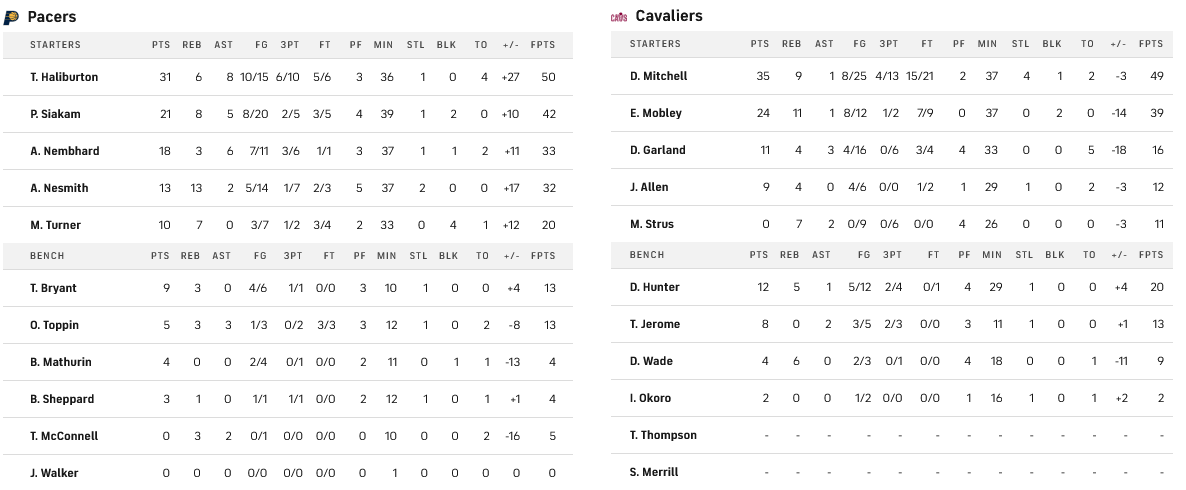The height and width of the screenshot is (490, 1186).
Task: Click the Cavaliers team name heading
Action: pyautogui.click(x=669, y=16)
